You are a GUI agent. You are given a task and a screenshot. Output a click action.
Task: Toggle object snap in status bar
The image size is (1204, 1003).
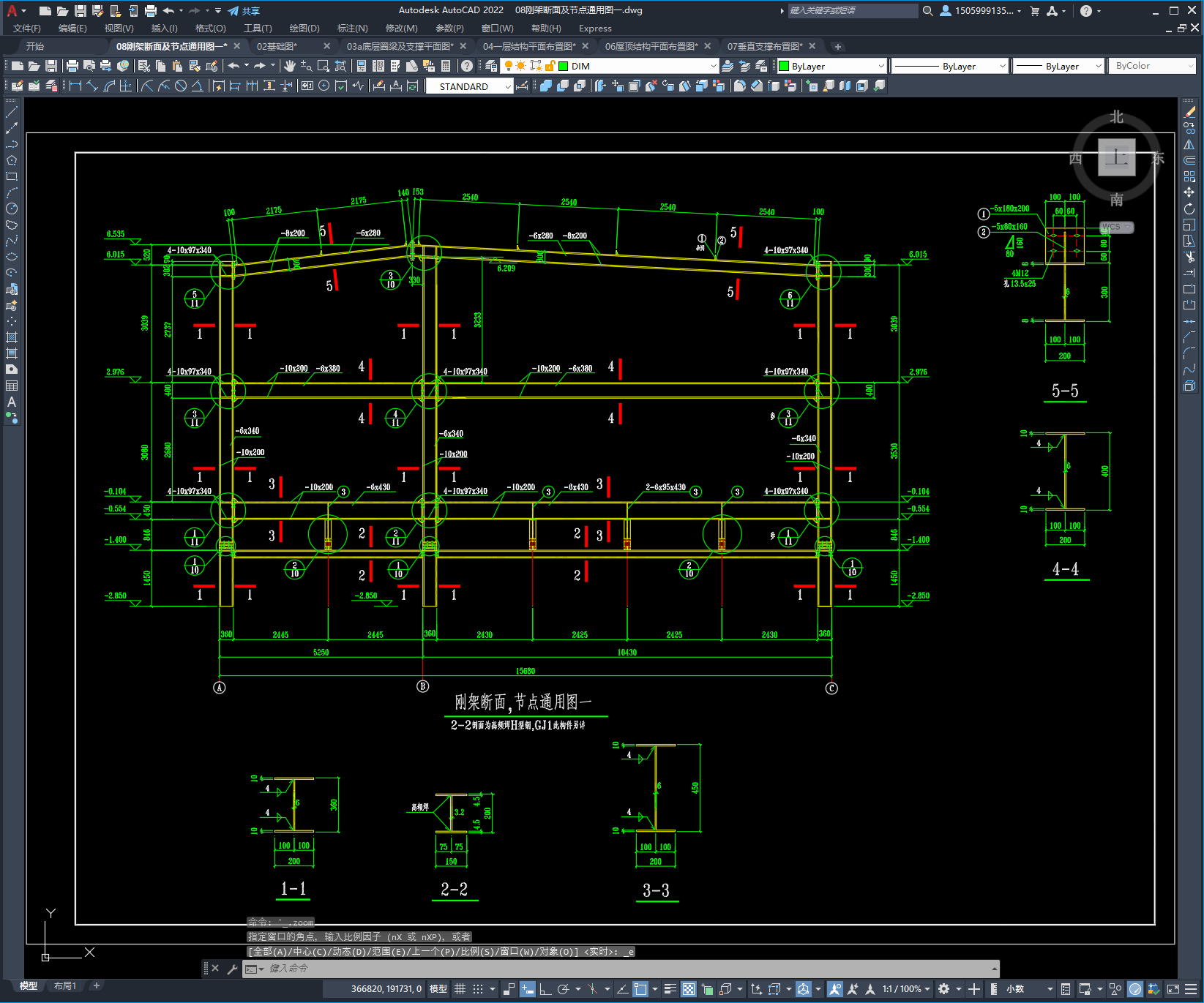(x=640, y=989)
